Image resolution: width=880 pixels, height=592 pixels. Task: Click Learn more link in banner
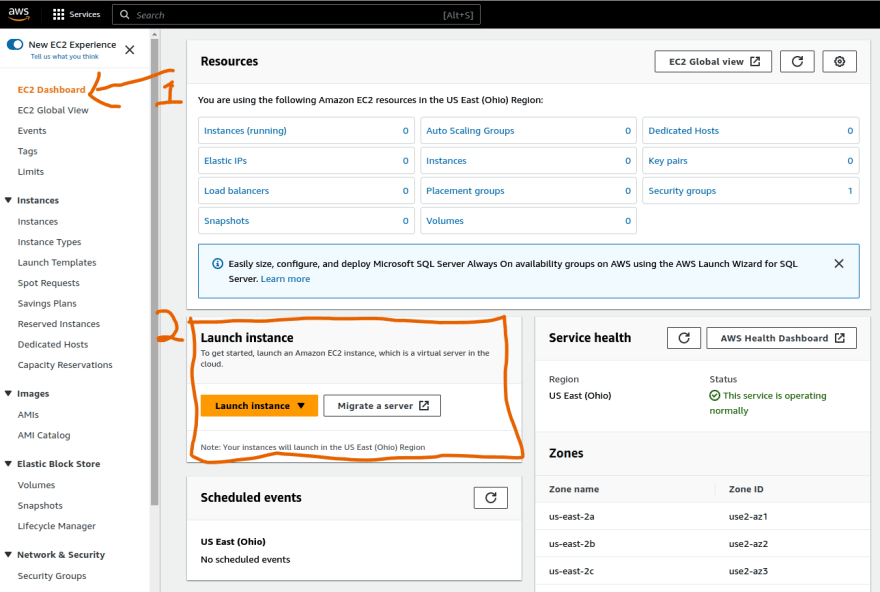click(285, 279)
